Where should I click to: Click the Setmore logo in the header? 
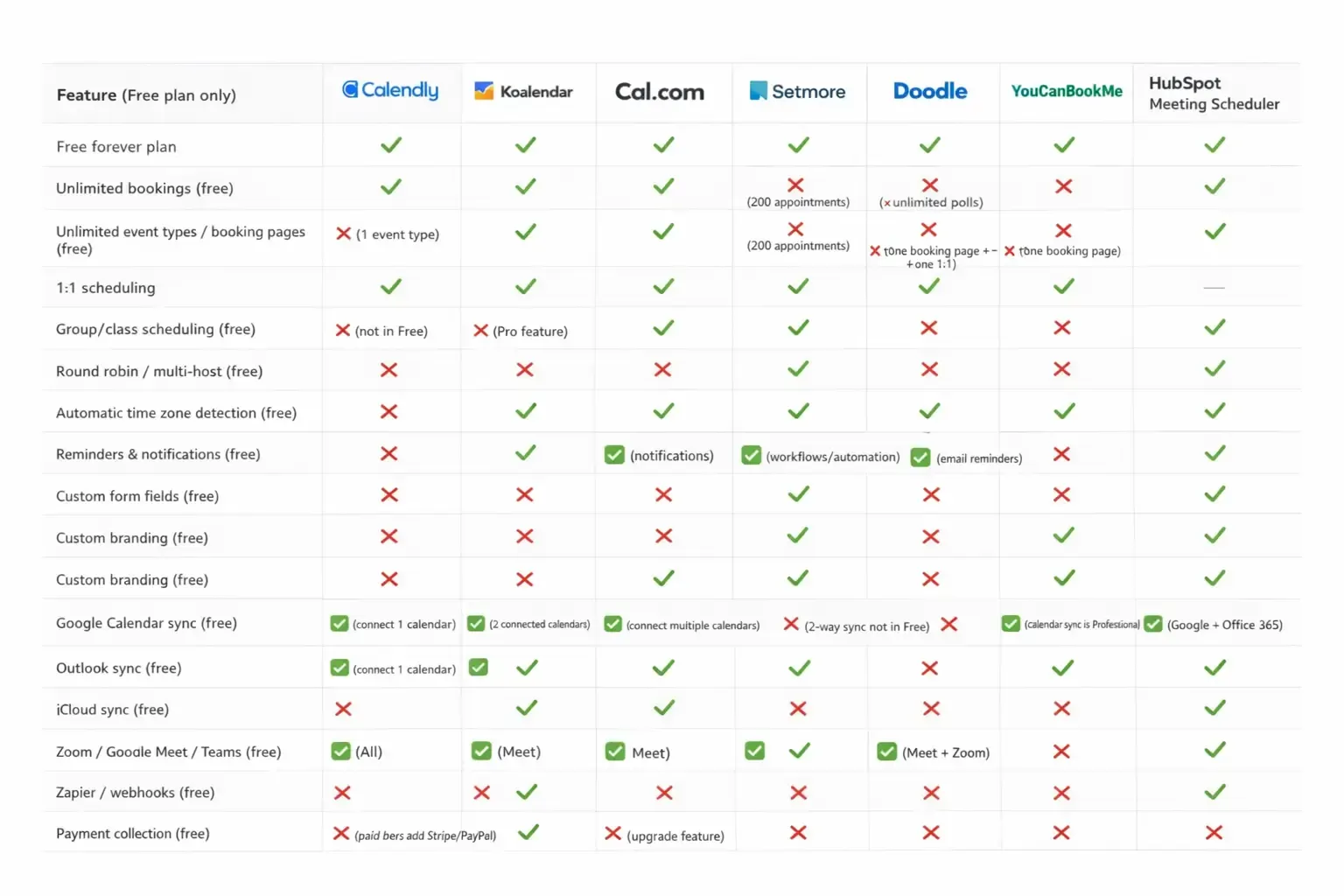tap(797, 91)
